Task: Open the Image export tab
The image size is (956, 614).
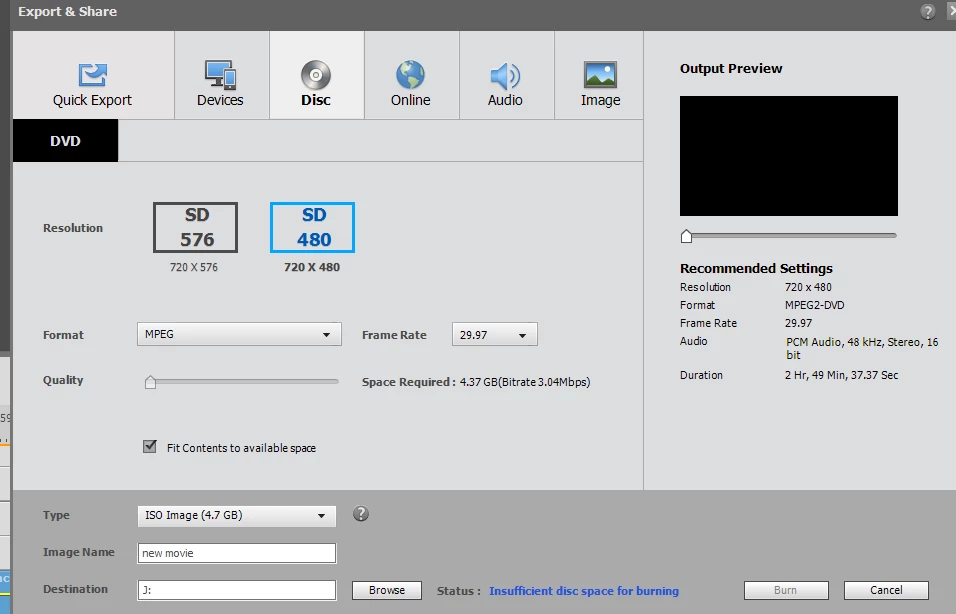Action: tap(600, 75)
